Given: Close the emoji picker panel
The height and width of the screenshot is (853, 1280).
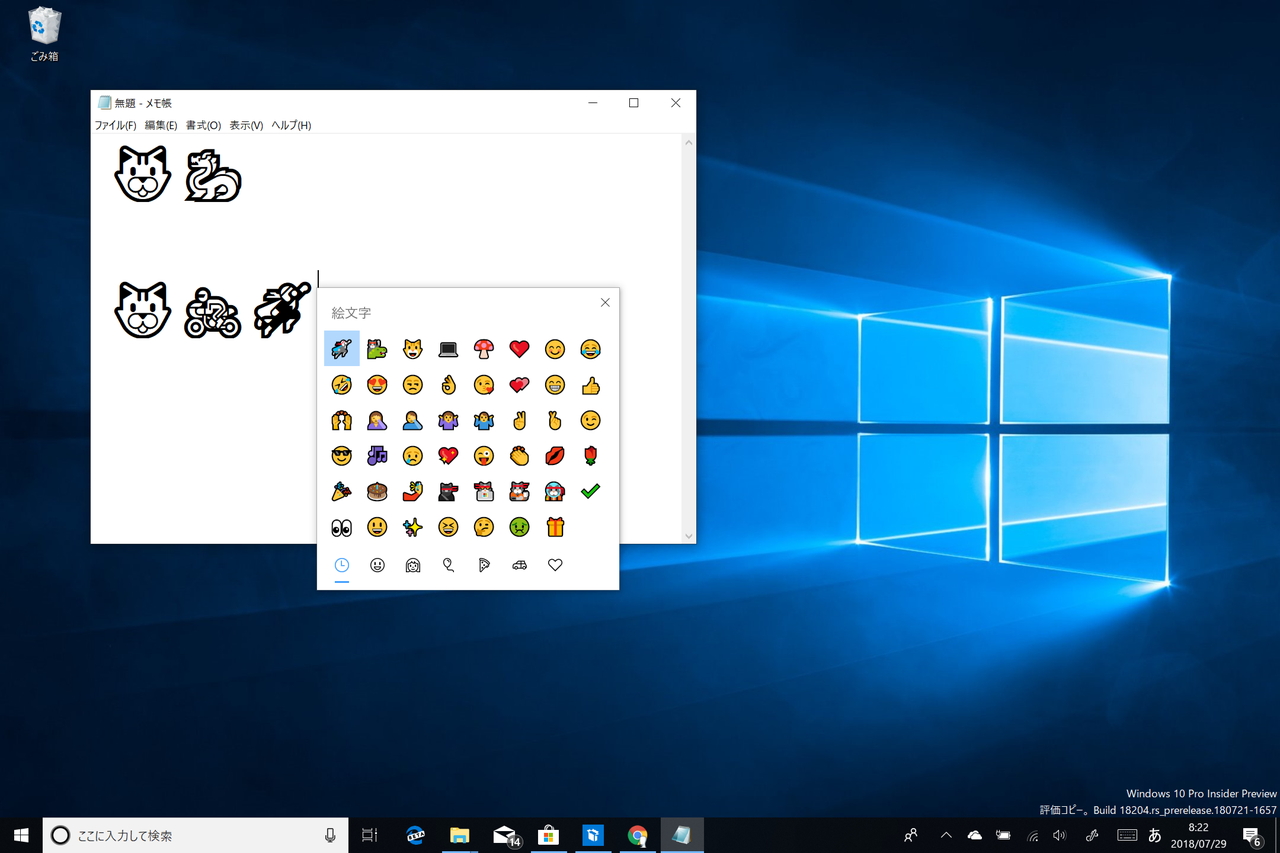Looking at the screenshot, I should coord(605,302).
